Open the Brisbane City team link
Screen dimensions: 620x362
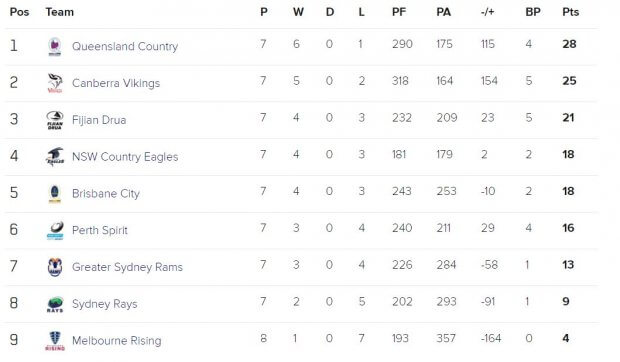tap(106, 194)
